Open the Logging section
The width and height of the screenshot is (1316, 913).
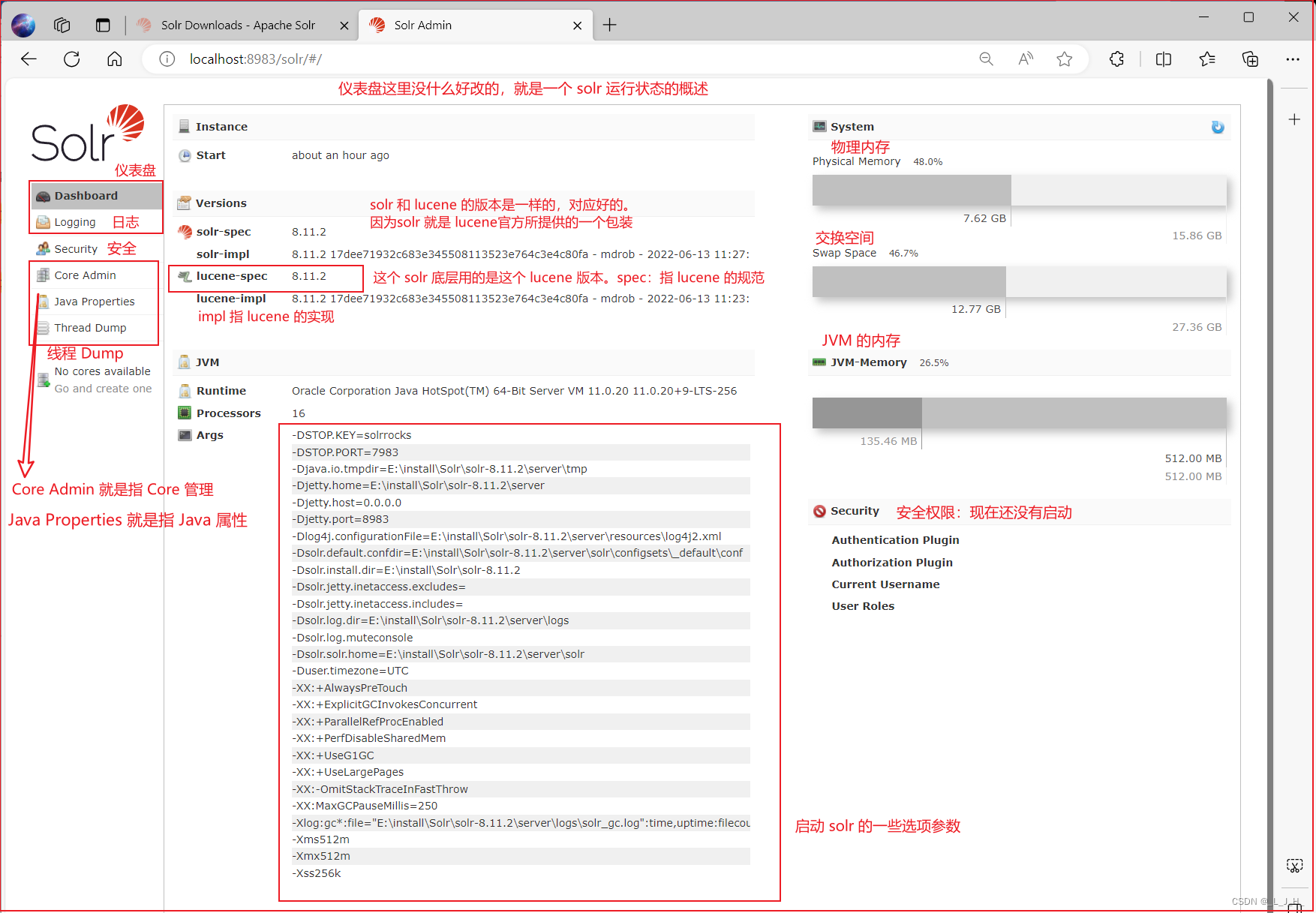pyautogui.click(x=75, y=222)
